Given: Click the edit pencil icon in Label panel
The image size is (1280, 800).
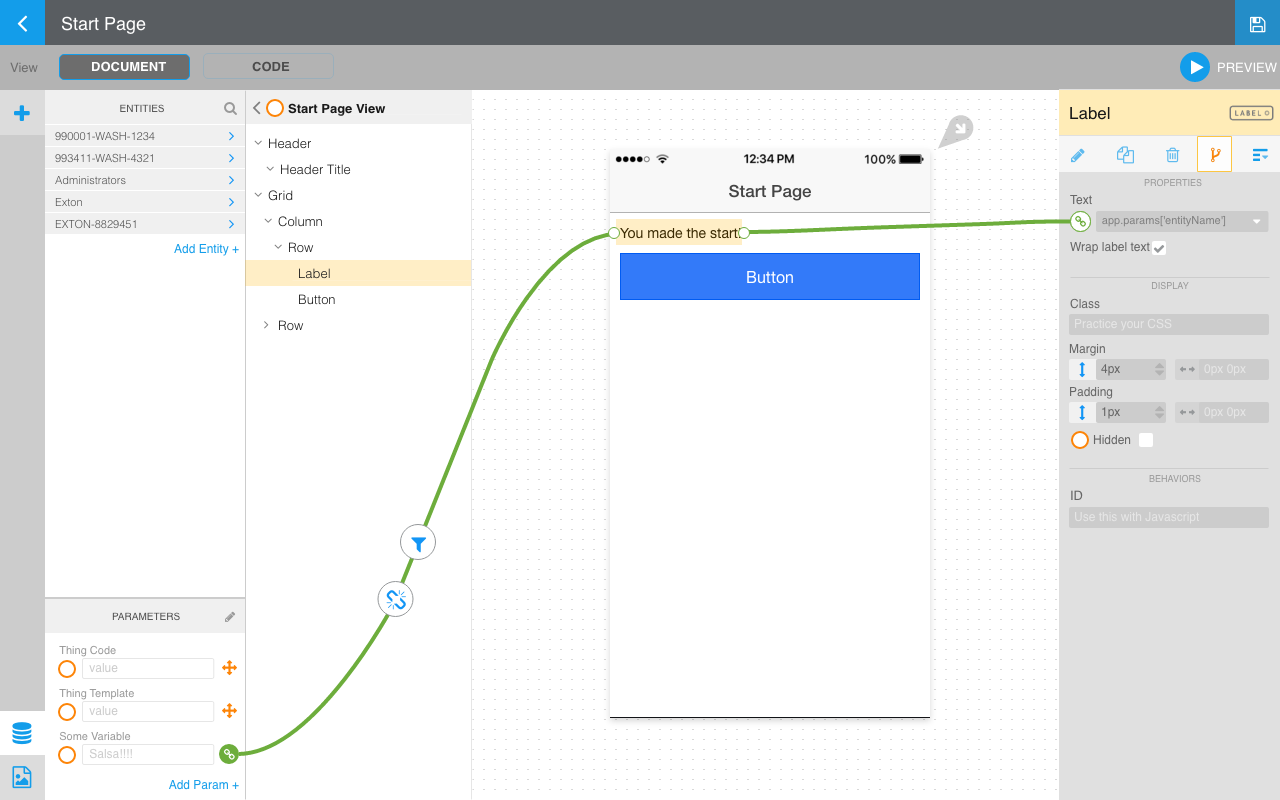Looking at the screenshot, I should [x=1078, y=155].
